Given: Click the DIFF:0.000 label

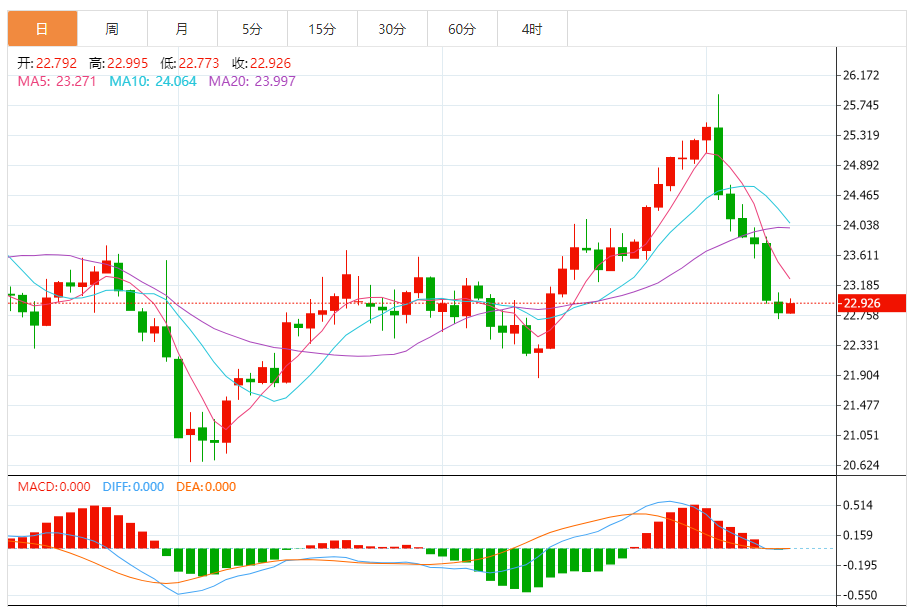Looking at the screenshot, I should [x=133, y=487].
